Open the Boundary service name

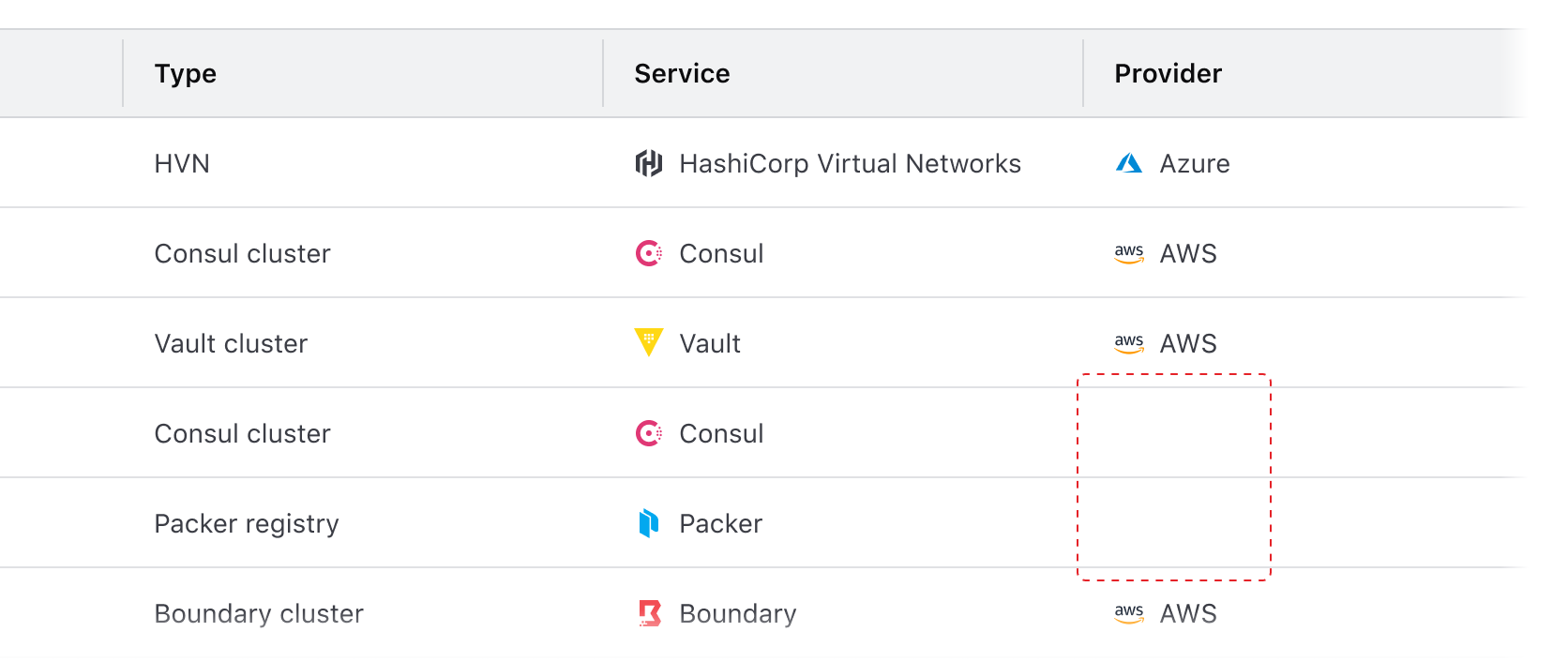coord(738,613)
